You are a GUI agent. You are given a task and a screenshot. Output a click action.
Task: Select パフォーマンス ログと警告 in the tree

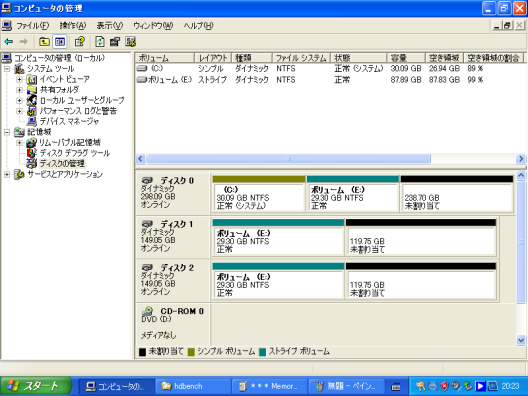78,111
